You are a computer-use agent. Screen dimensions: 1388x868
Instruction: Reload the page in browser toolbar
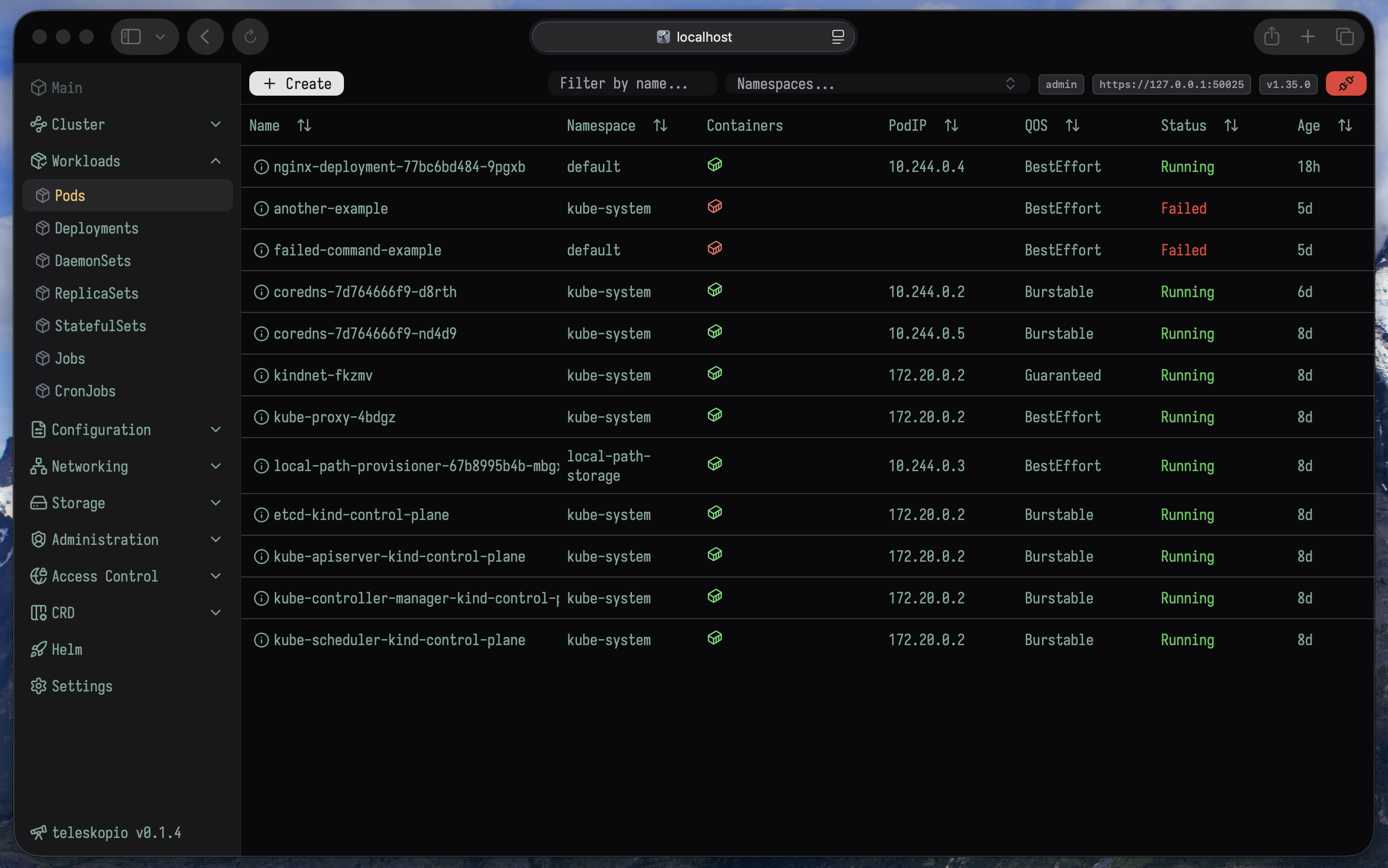(250, 37)
